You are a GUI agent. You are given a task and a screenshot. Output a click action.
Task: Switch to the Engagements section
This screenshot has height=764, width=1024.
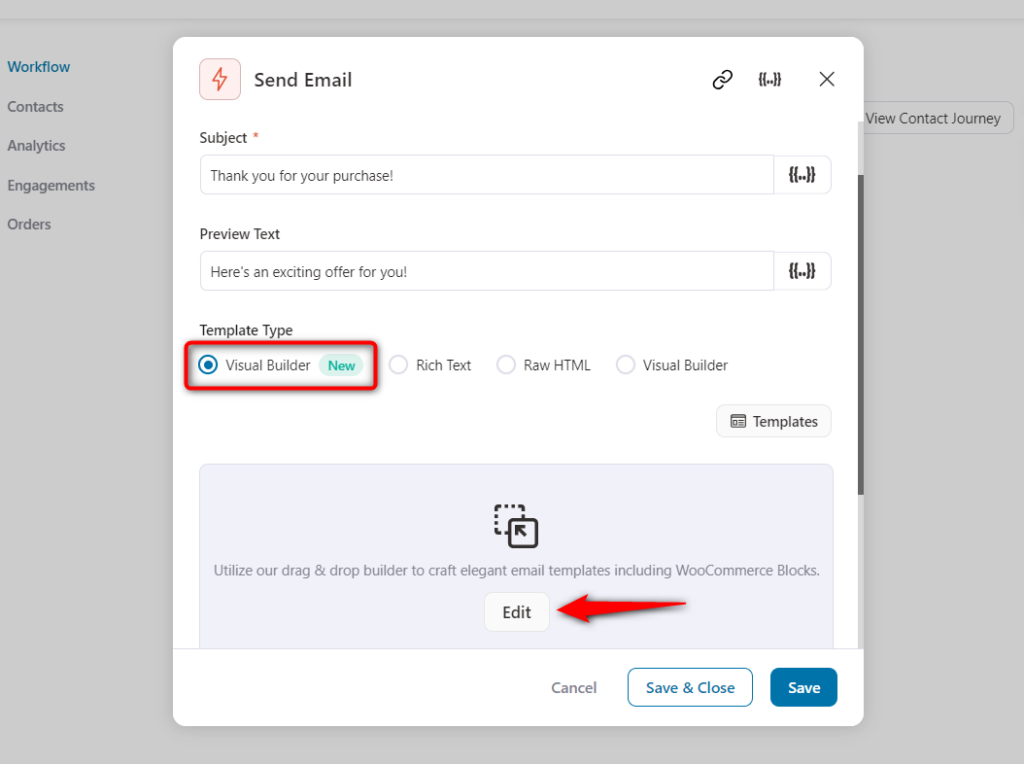(x=51, y=185)
